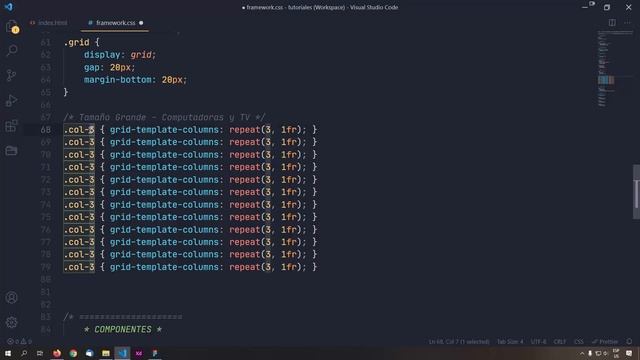Open the folder icon view in activity bar
Image resolution: width=640 pixels, height=360 pixels.
pyautogui.click(x=11, y=151)
